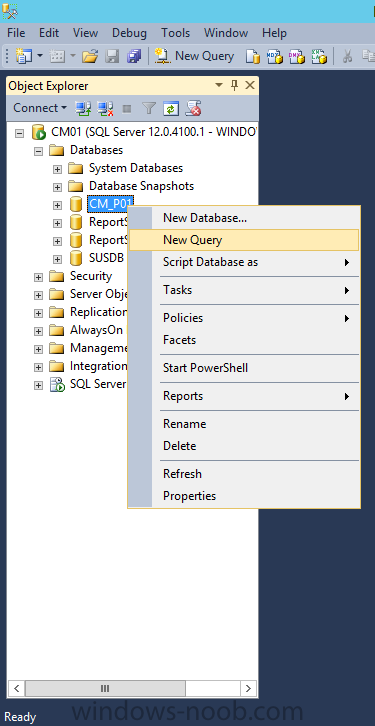The width and height of the screenshot is (375, 726).
Task: Click the Analysis Services MDX Query icon
Action: (274, 56)
